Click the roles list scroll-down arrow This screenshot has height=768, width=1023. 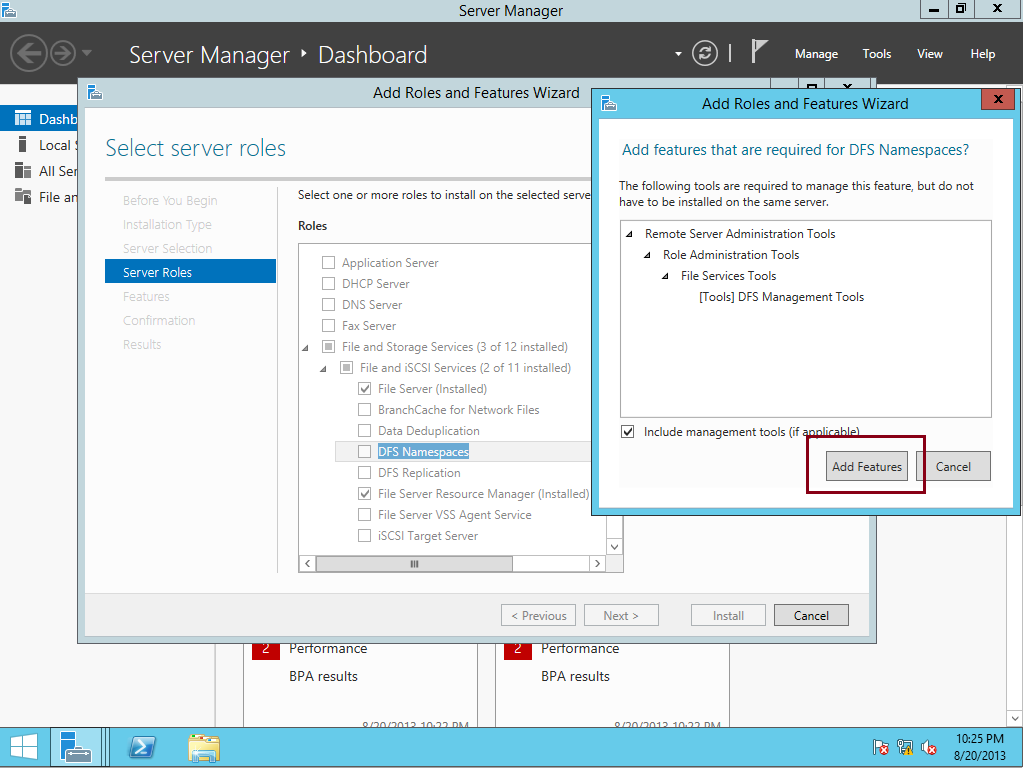coord(615,546)
